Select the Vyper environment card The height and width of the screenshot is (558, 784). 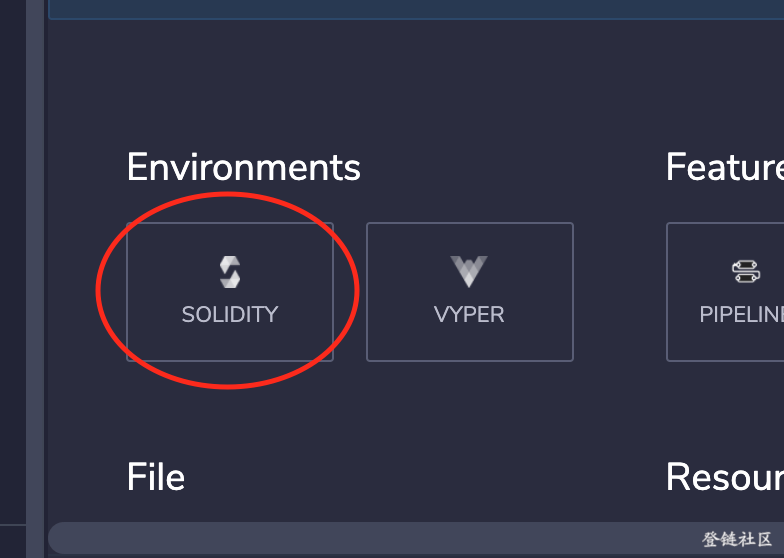tap(470, 292)
